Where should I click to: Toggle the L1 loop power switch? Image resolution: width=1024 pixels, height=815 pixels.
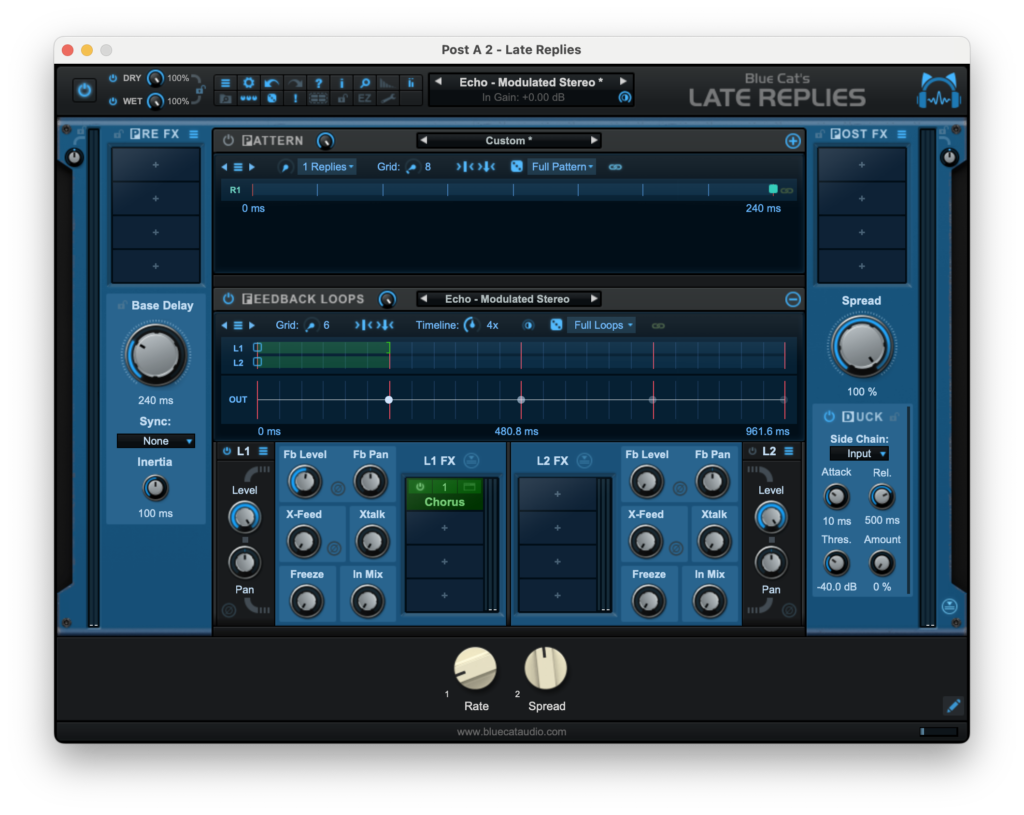pos(227,451)
